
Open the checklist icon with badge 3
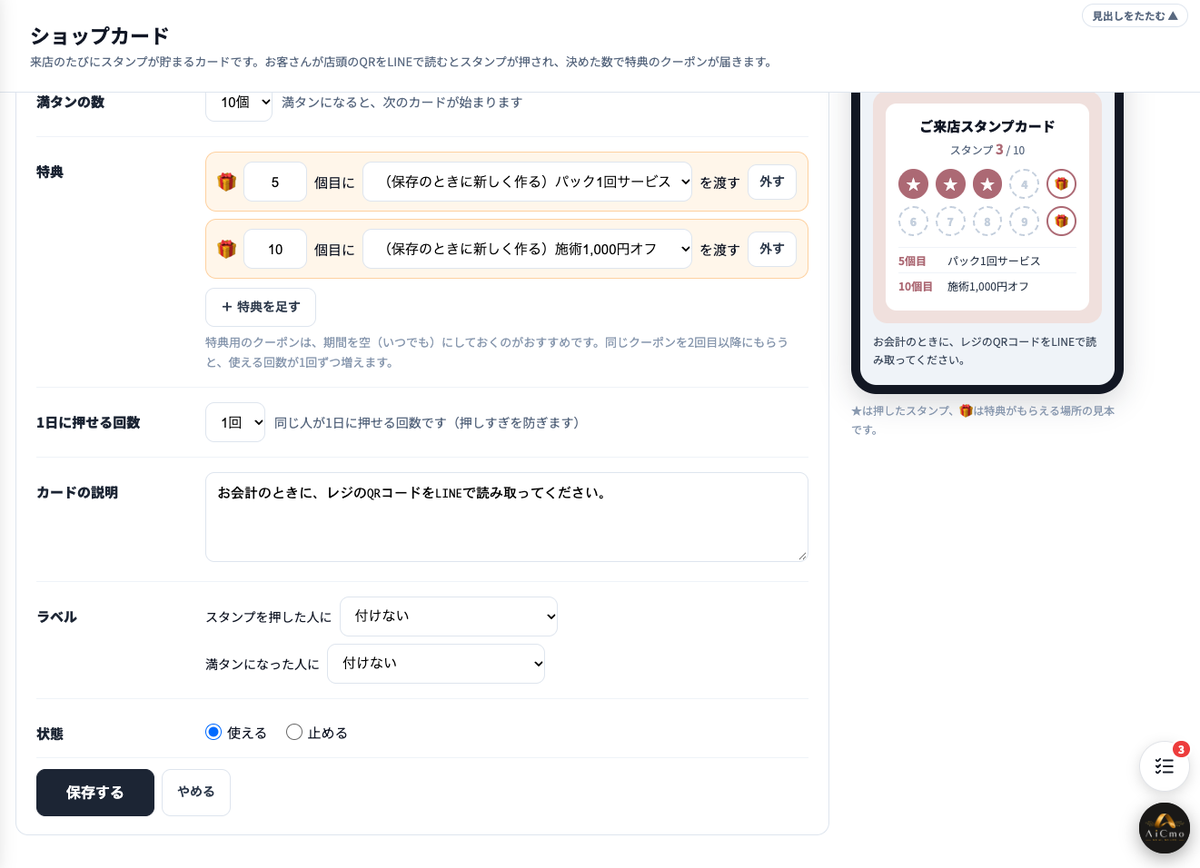click(1164, 766)
